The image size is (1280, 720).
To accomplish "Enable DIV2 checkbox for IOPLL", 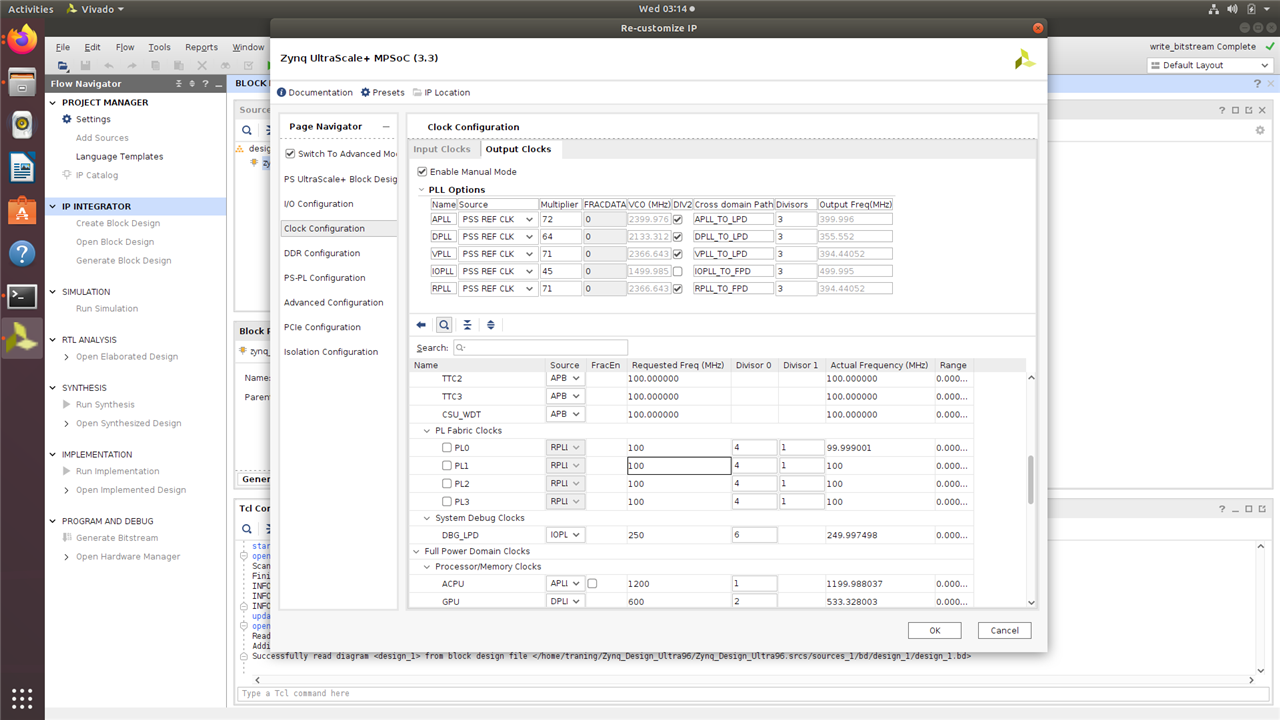I will [x=679, y=271].
